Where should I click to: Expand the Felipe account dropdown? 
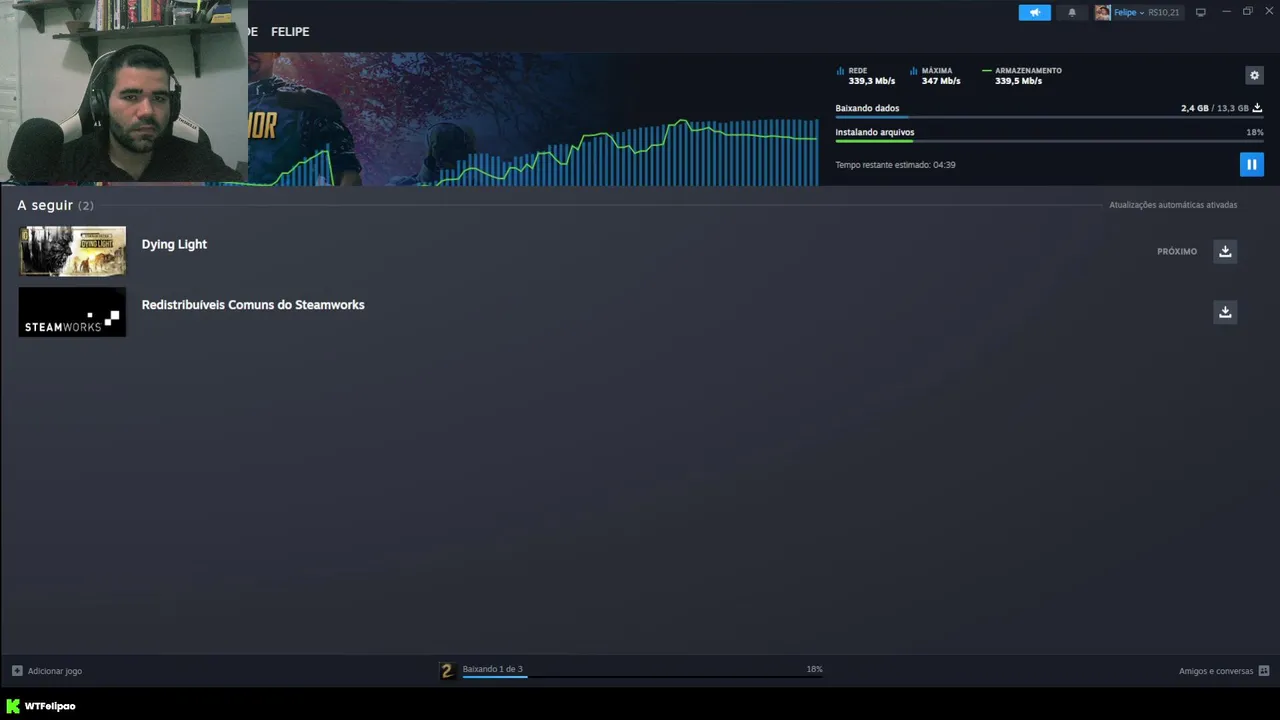click(1129, 12)
